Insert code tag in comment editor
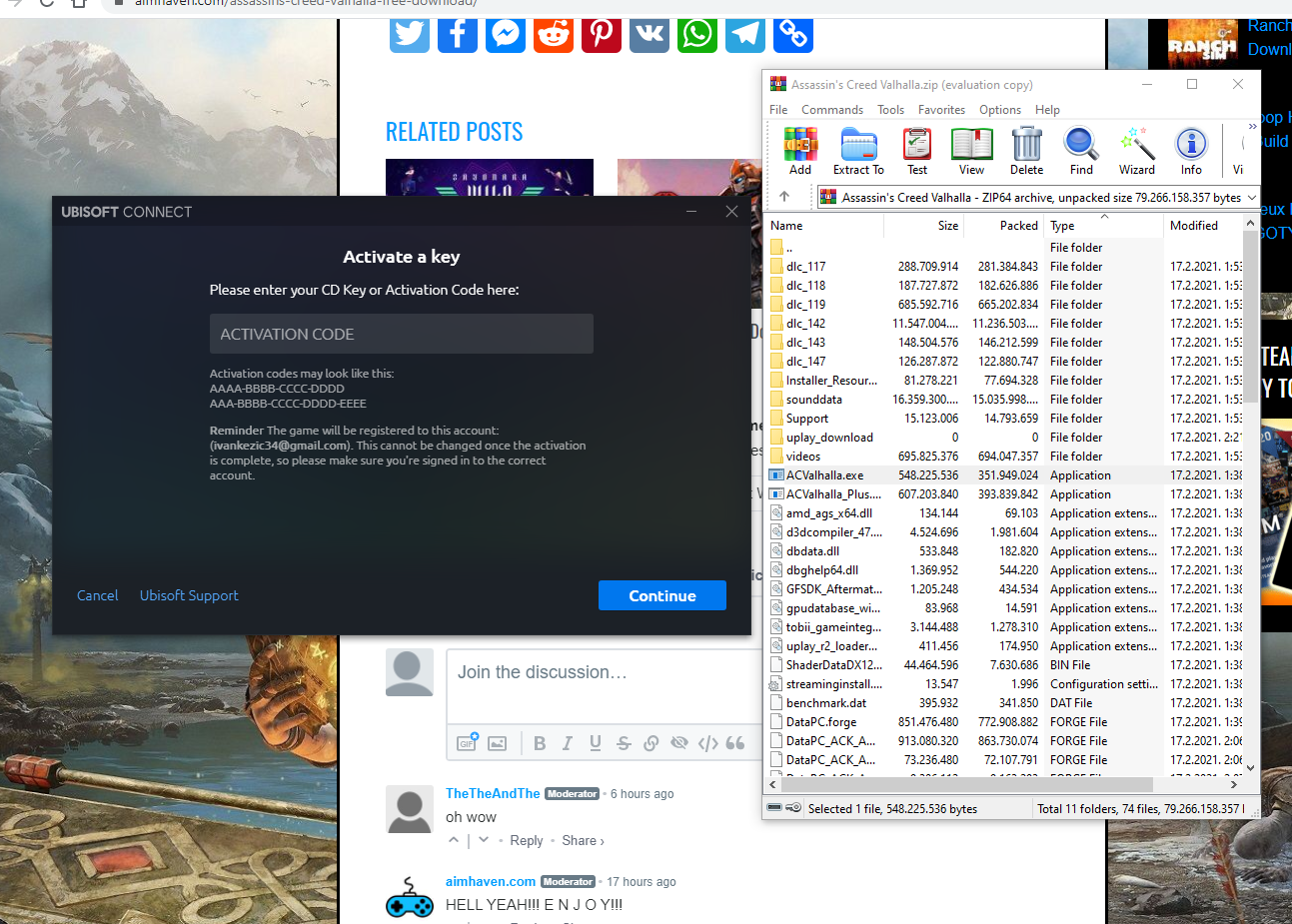The image size is (1292, 924). (707, 743)
